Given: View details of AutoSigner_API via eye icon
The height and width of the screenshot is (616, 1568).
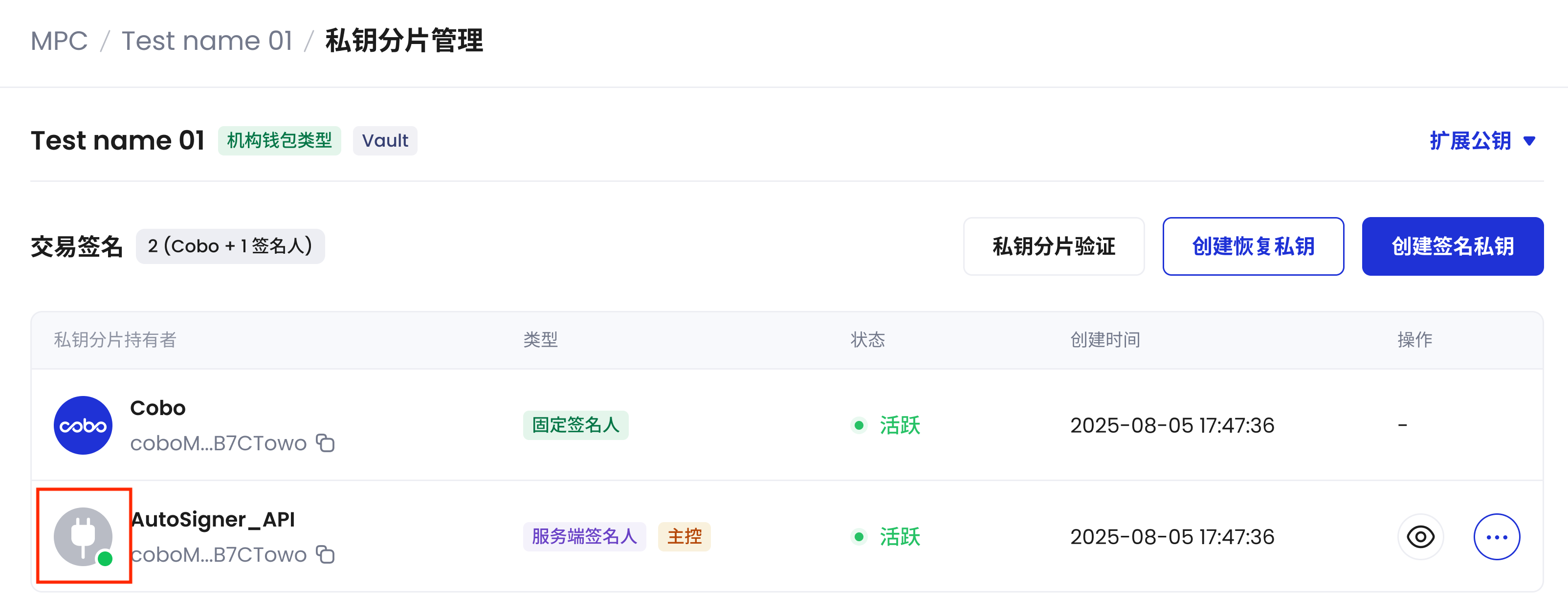Looking at the screenshot, I should click(x=1420, y=536).
